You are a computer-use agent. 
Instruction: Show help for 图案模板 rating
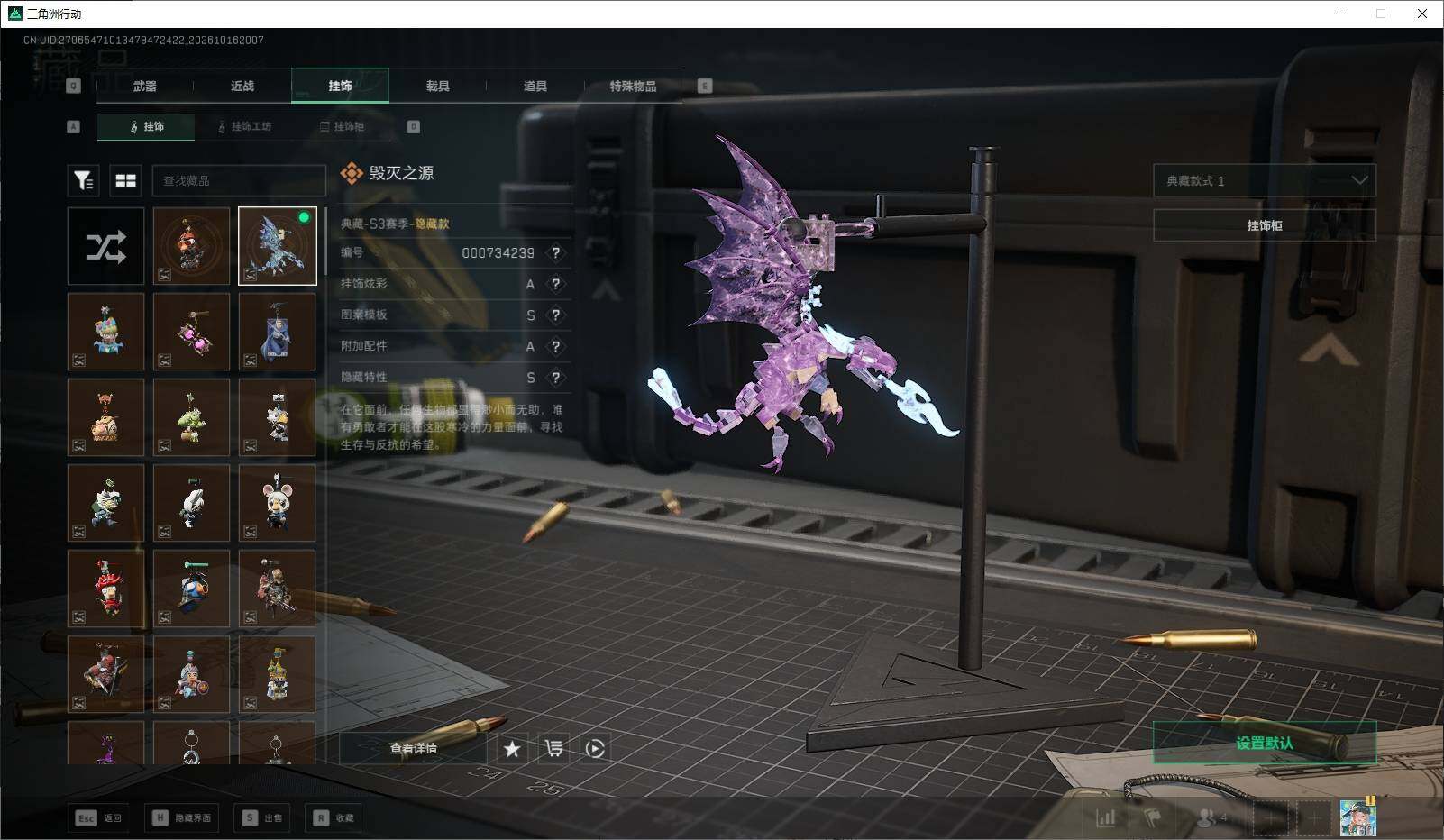pos(556,315)
